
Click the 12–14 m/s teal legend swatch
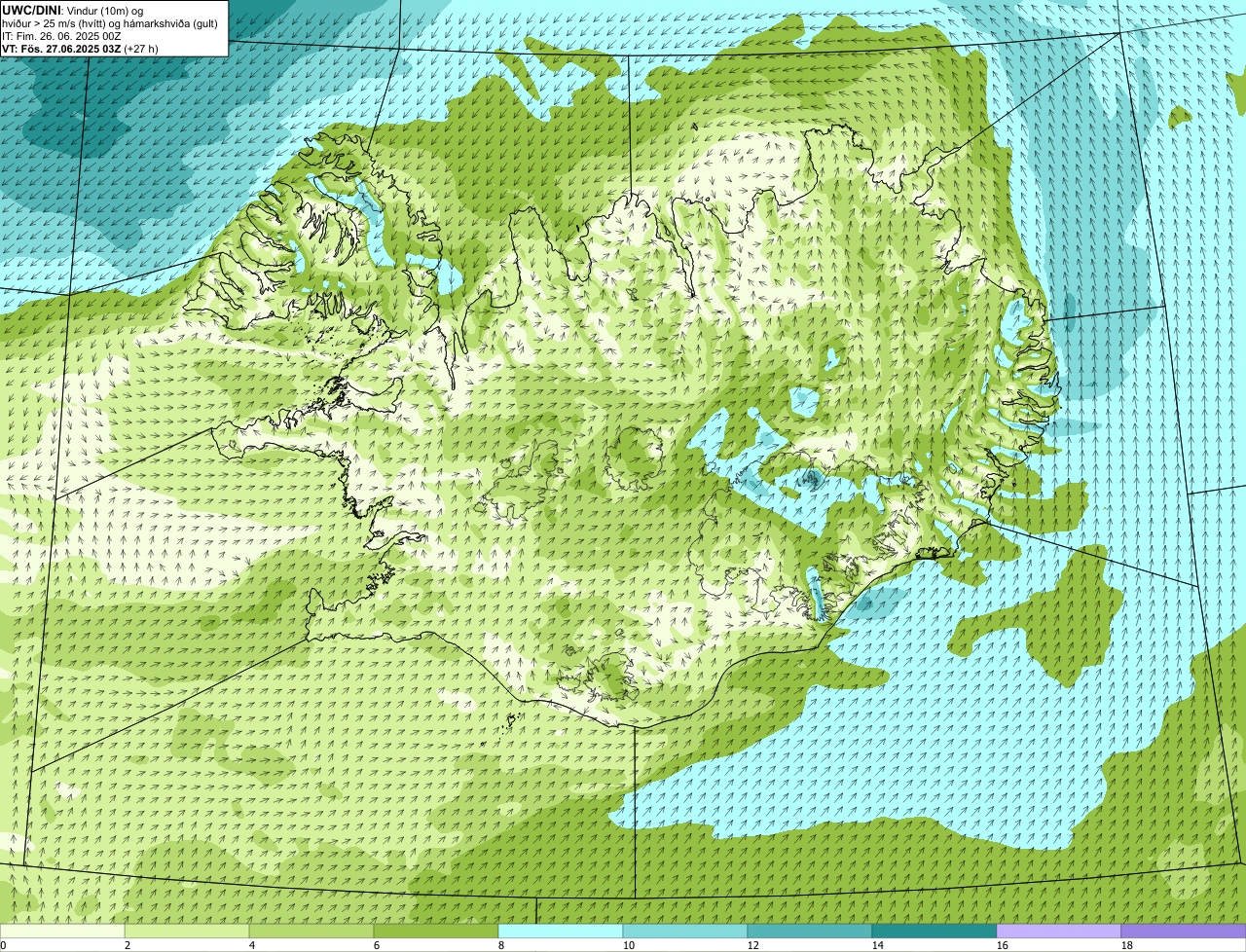click(x=810, y=931)
